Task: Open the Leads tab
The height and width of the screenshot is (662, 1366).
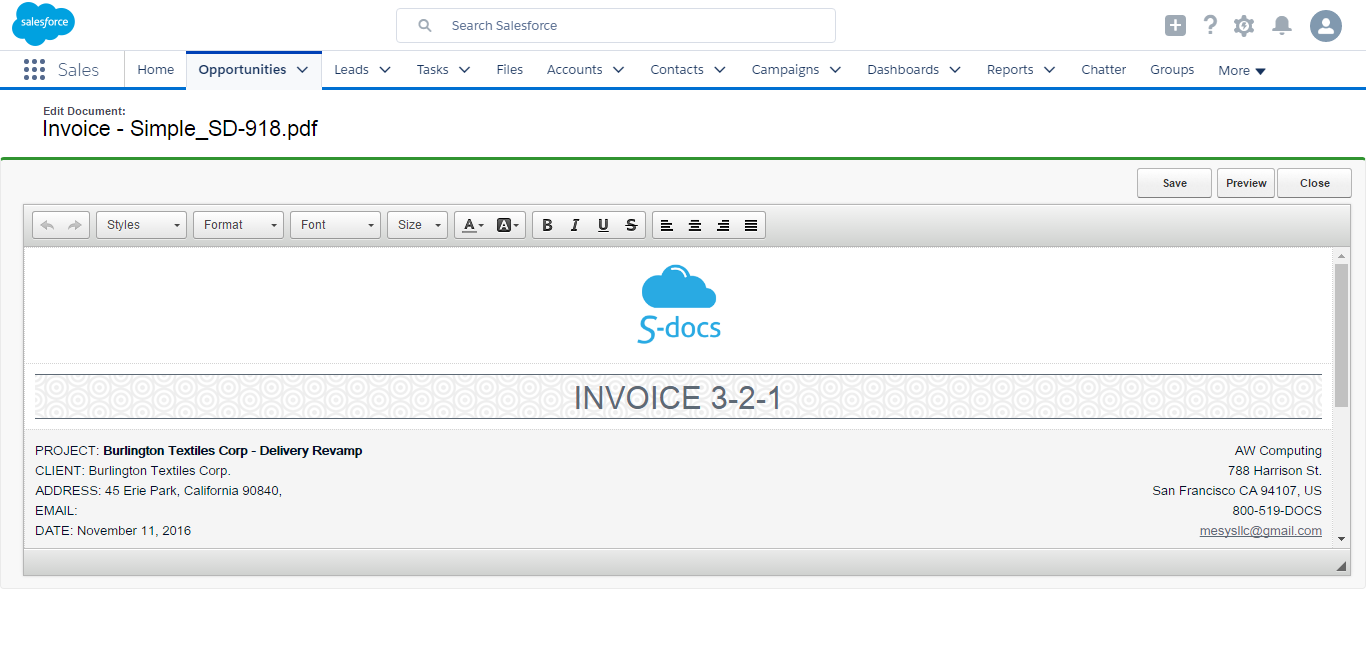Action: tap(351, 70)
